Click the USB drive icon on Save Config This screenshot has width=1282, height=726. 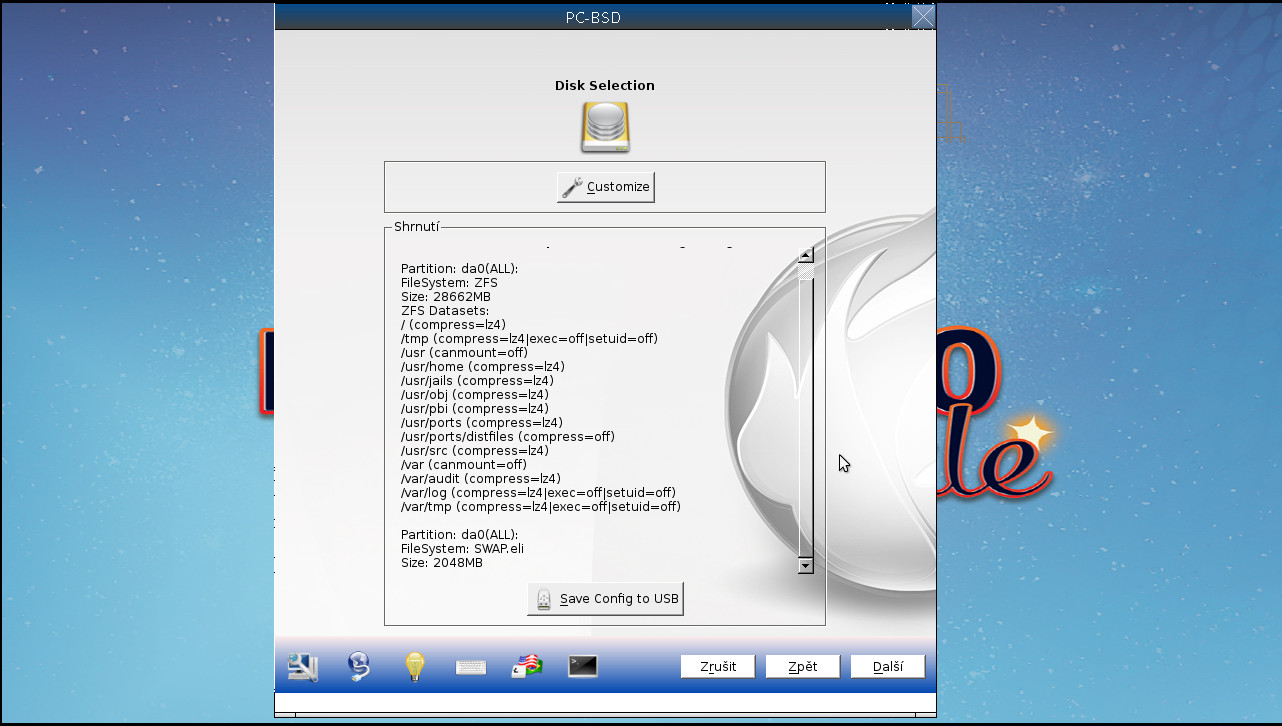click(x=543, y=598)
